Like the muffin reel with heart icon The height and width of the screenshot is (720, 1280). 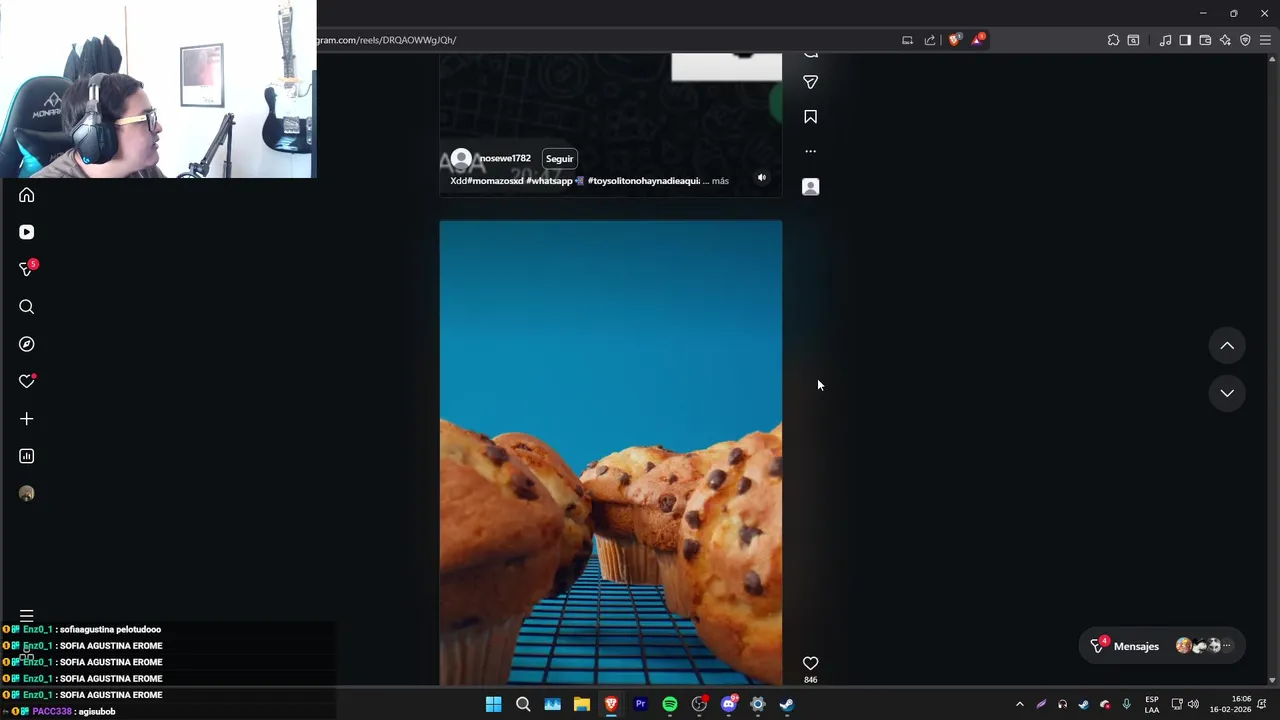(x=811, y=663)
